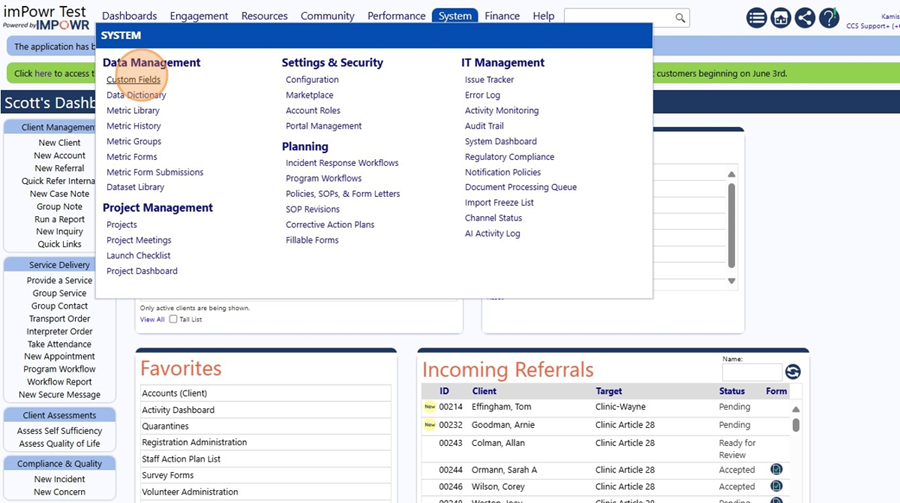Open Incident Response Workflows link
This screenshot has height=503, width=900.
click(x=342, y=163)
